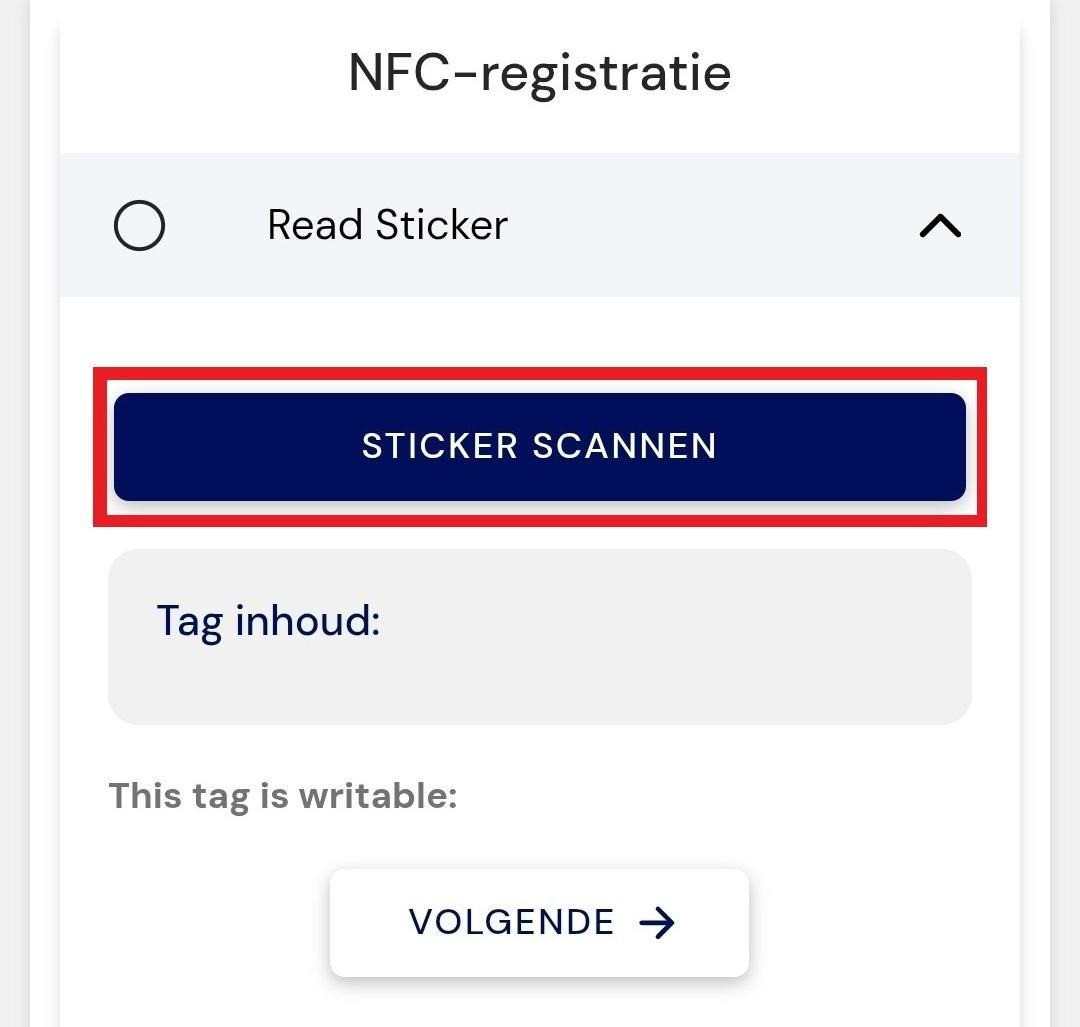Click the light grey Read Sticker accordion bar
The height and width of the screenshot is (1027, 1080).
539,225
